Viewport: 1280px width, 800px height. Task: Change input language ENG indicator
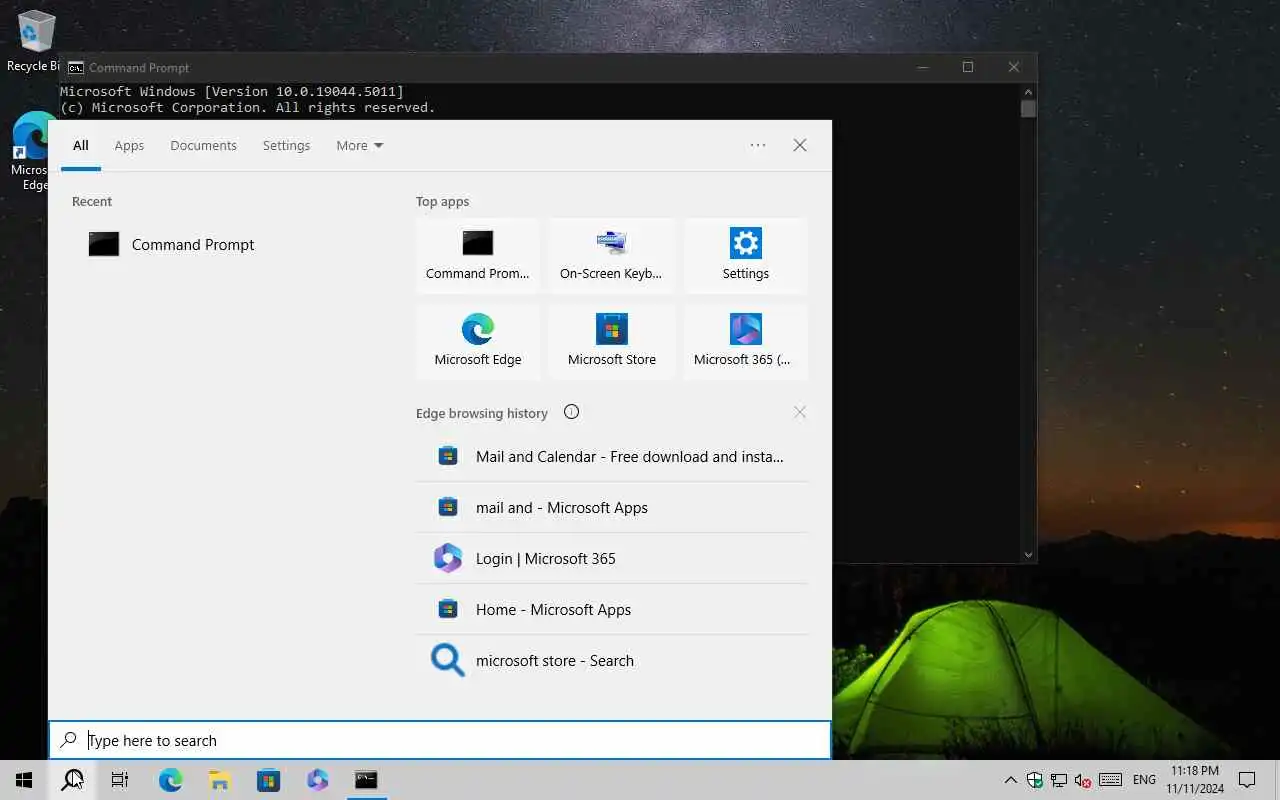pos(1144,780)
